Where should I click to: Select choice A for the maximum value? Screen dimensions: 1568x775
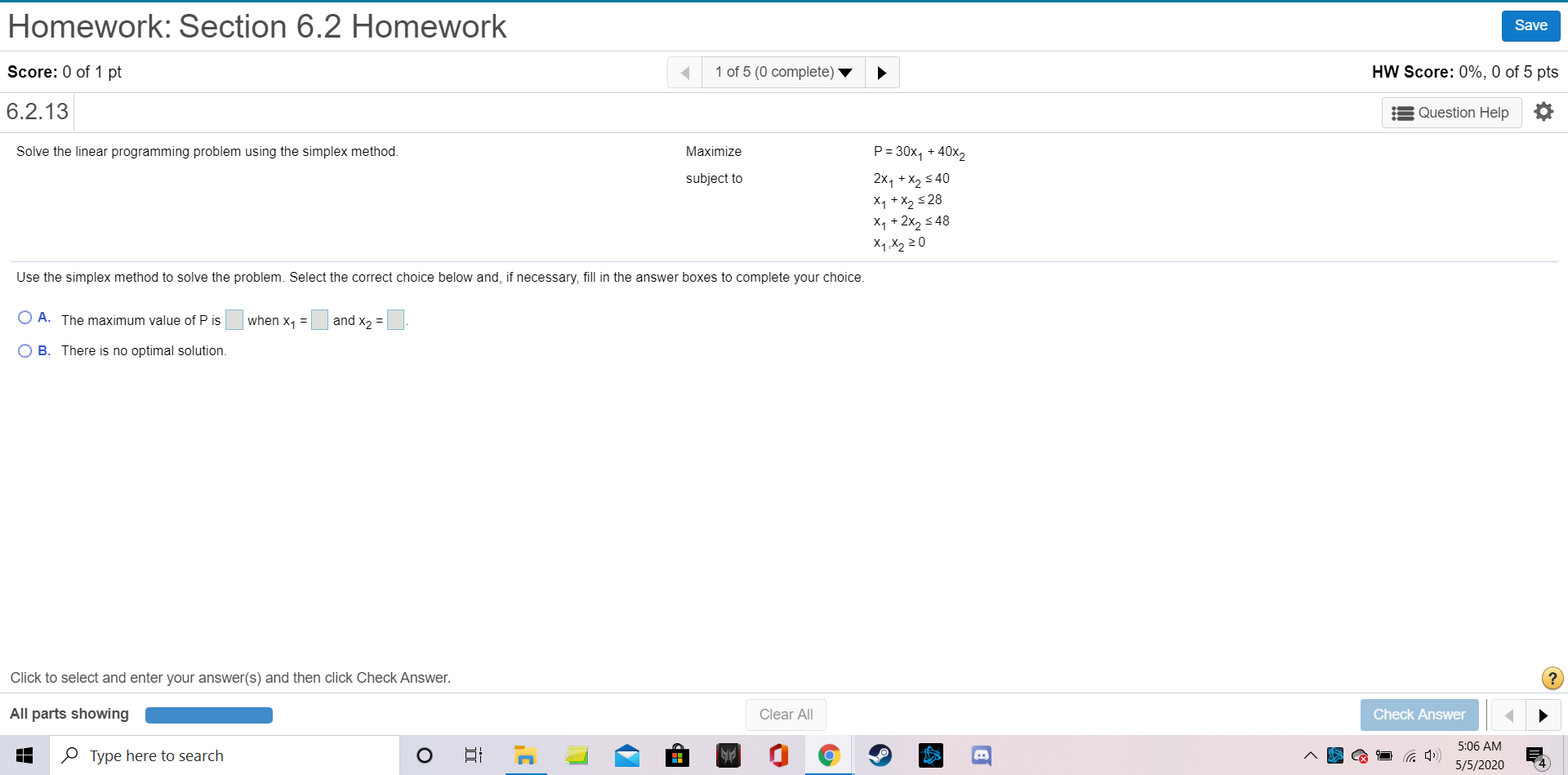click(x=25, y=318)
